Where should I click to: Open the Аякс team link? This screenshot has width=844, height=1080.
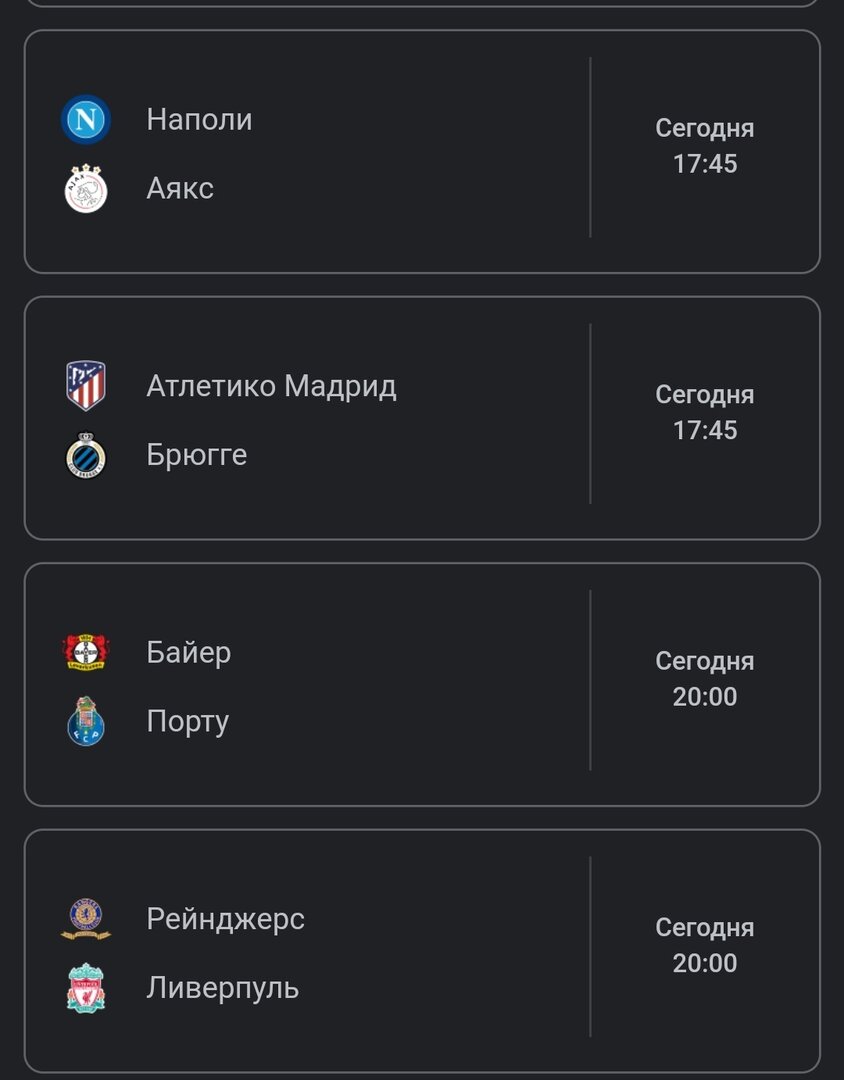(x=180, y=189)
